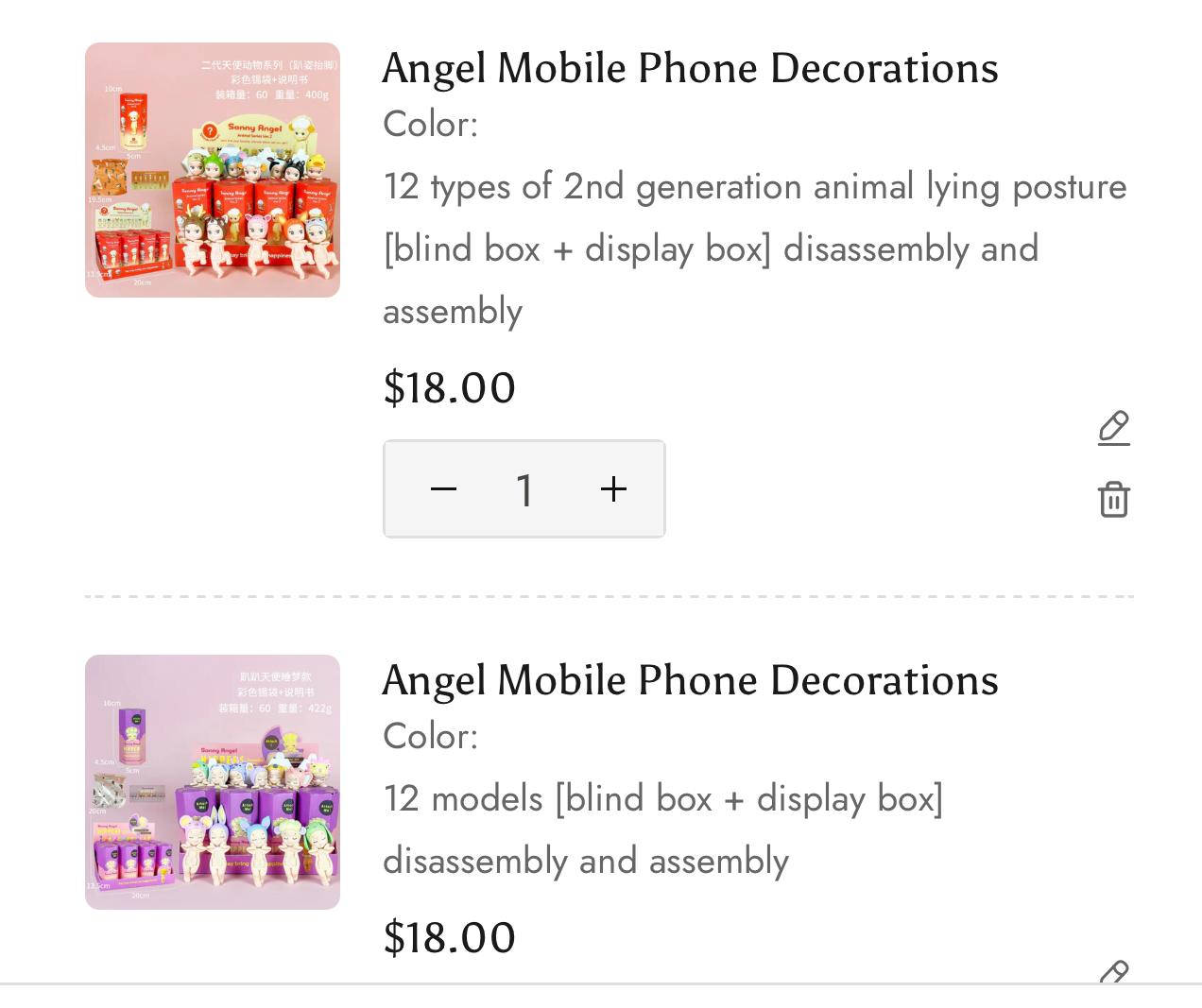This screenshot has height=1008, width=1202.
Task: Open second Angel Mobile Phone Decorations title
Action: [x=690, y=680]
